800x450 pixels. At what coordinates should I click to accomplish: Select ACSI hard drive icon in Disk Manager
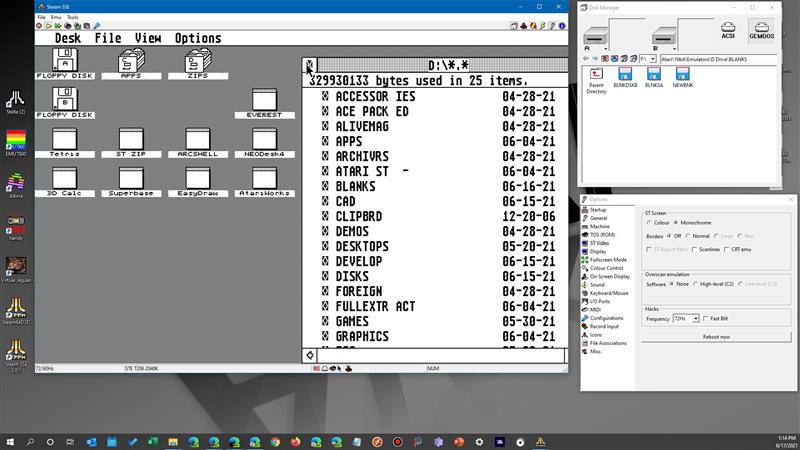[x=728, y=30]
